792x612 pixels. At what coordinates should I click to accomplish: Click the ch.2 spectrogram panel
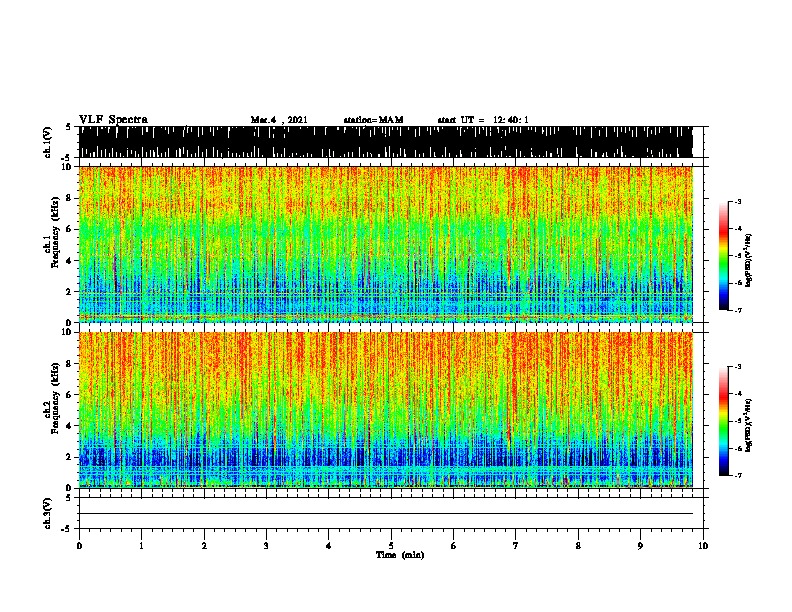click(386, 410)
